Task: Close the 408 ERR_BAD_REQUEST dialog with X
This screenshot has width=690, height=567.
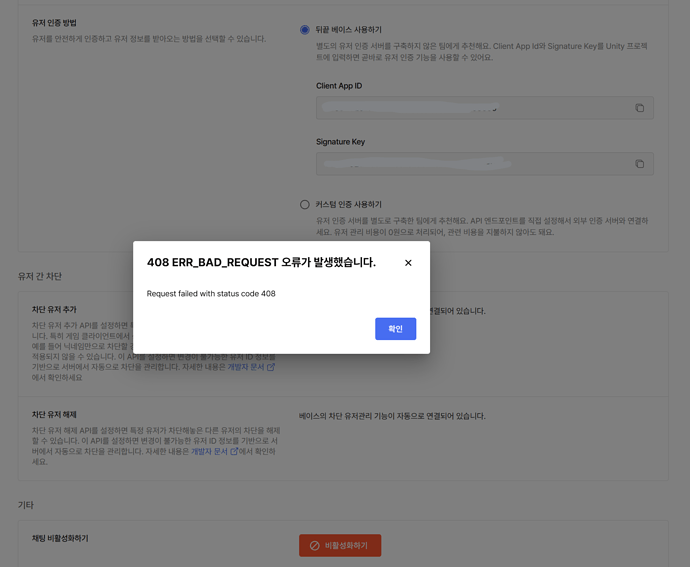Action: [x=408, y=263]
